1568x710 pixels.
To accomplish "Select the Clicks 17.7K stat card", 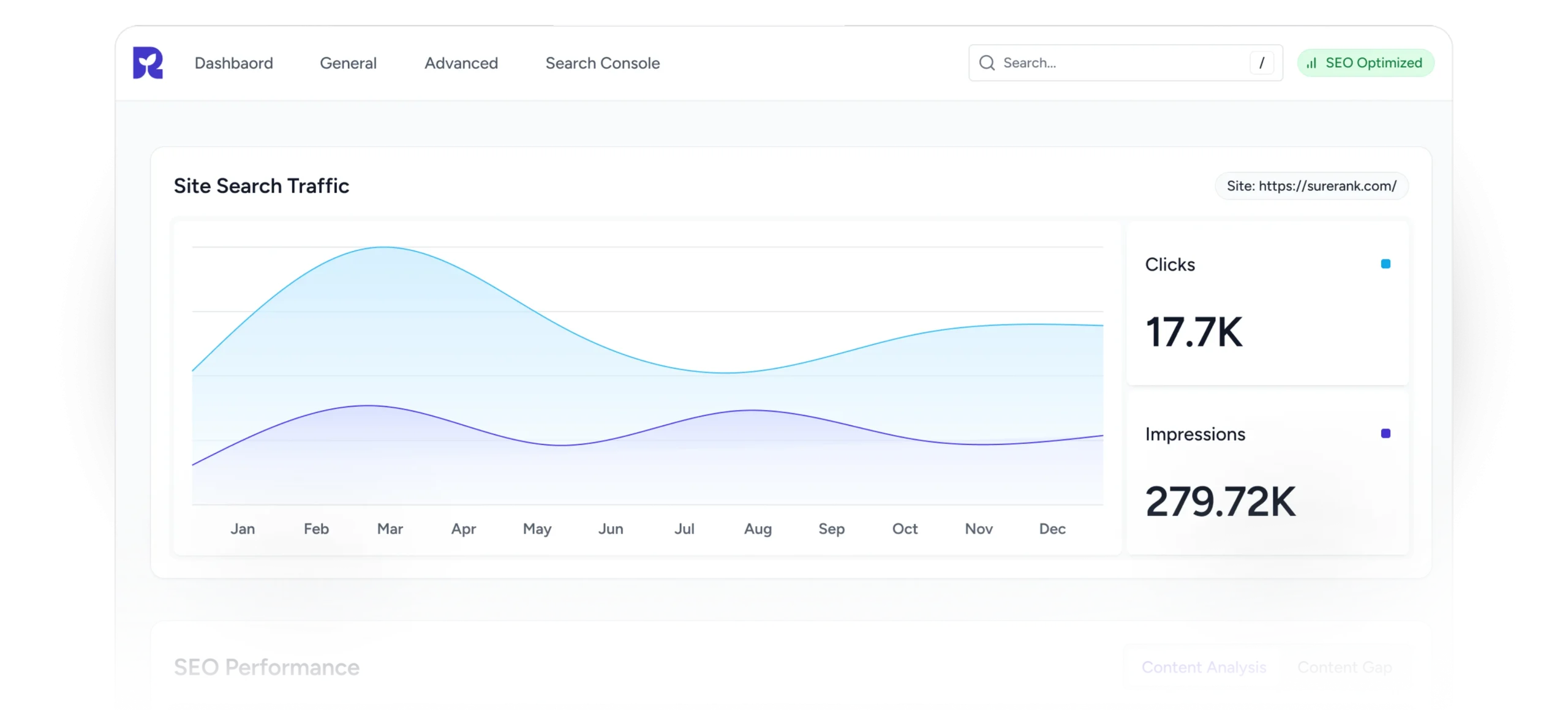I will point(1267,304).
